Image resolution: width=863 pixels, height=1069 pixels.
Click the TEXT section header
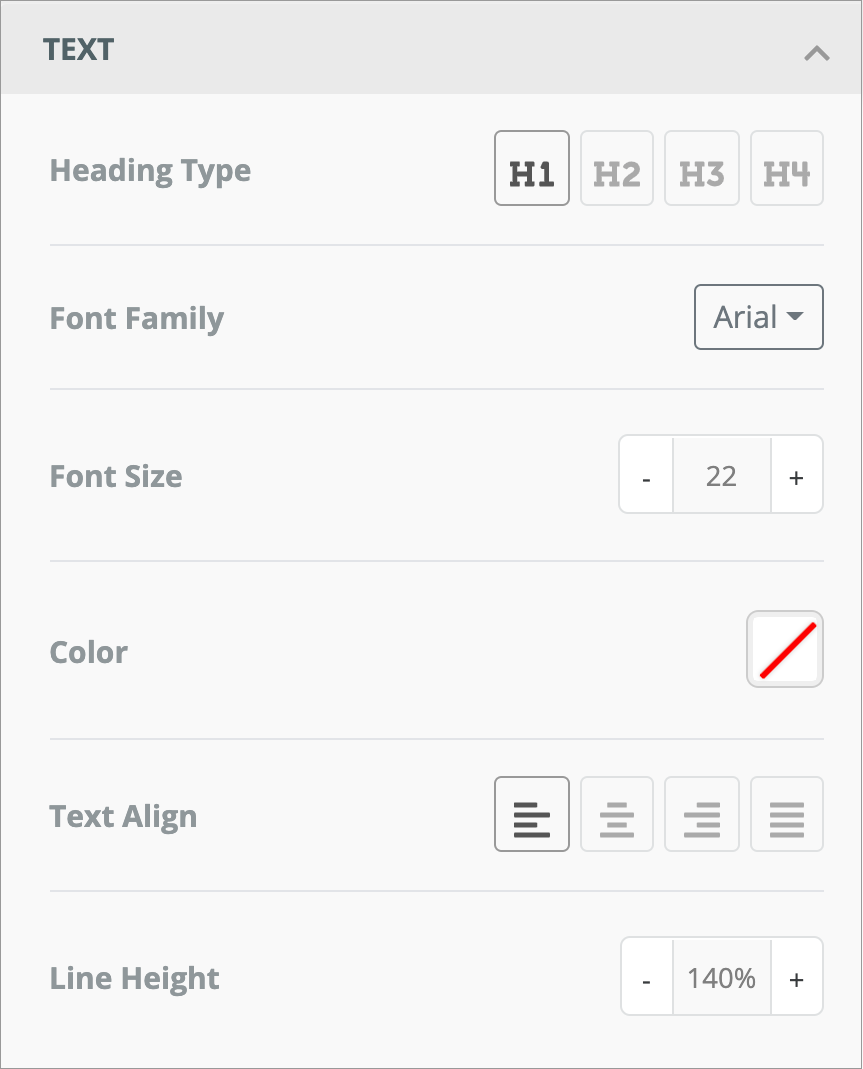tap(79, 50)
